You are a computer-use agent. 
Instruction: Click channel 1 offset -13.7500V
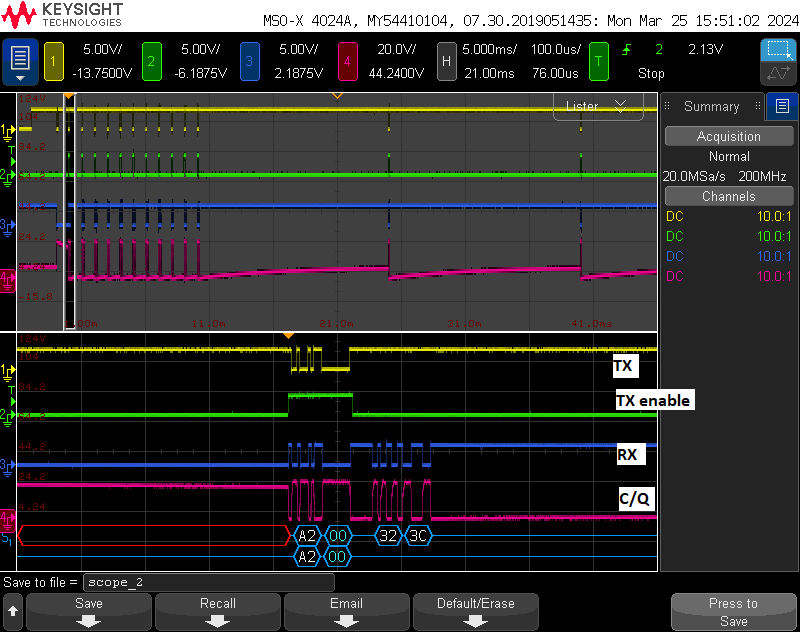(102, 73)
